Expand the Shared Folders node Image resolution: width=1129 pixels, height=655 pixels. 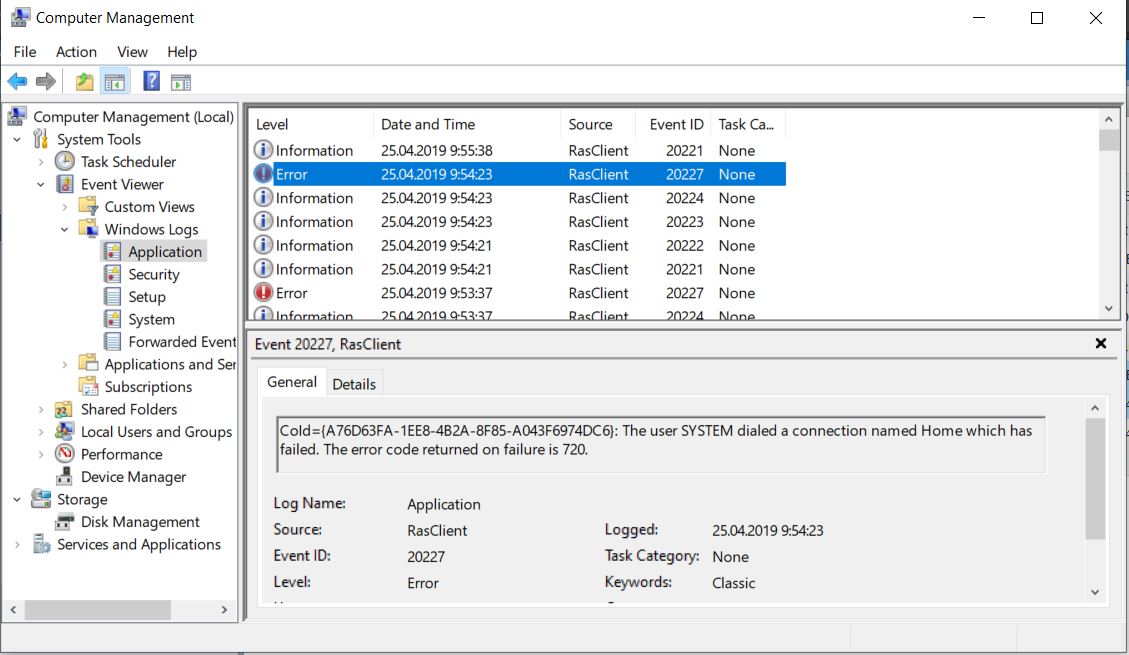[41, 410]
